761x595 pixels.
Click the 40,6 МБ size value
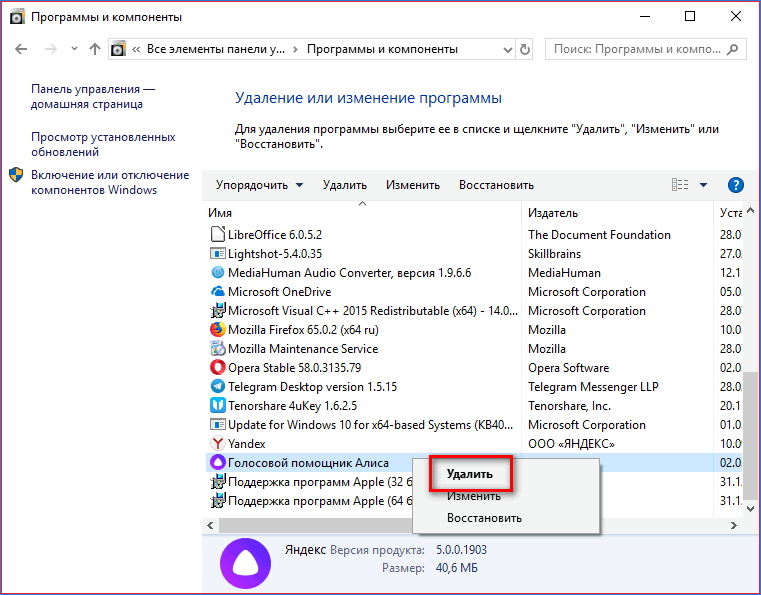(457, 568)
